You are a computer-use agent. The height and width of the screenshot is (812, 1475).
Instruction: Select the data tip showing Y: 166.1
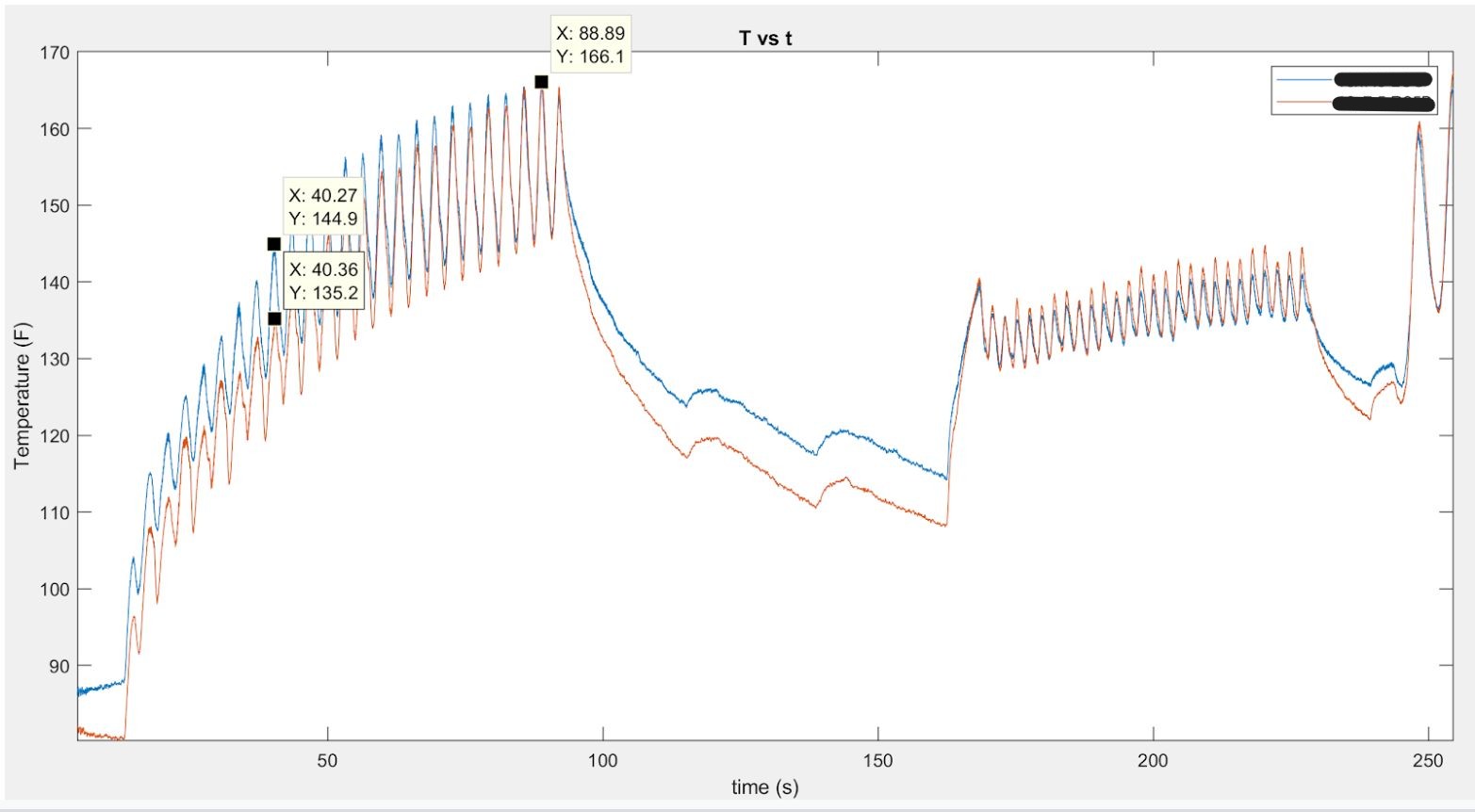(x=590, y=45)
